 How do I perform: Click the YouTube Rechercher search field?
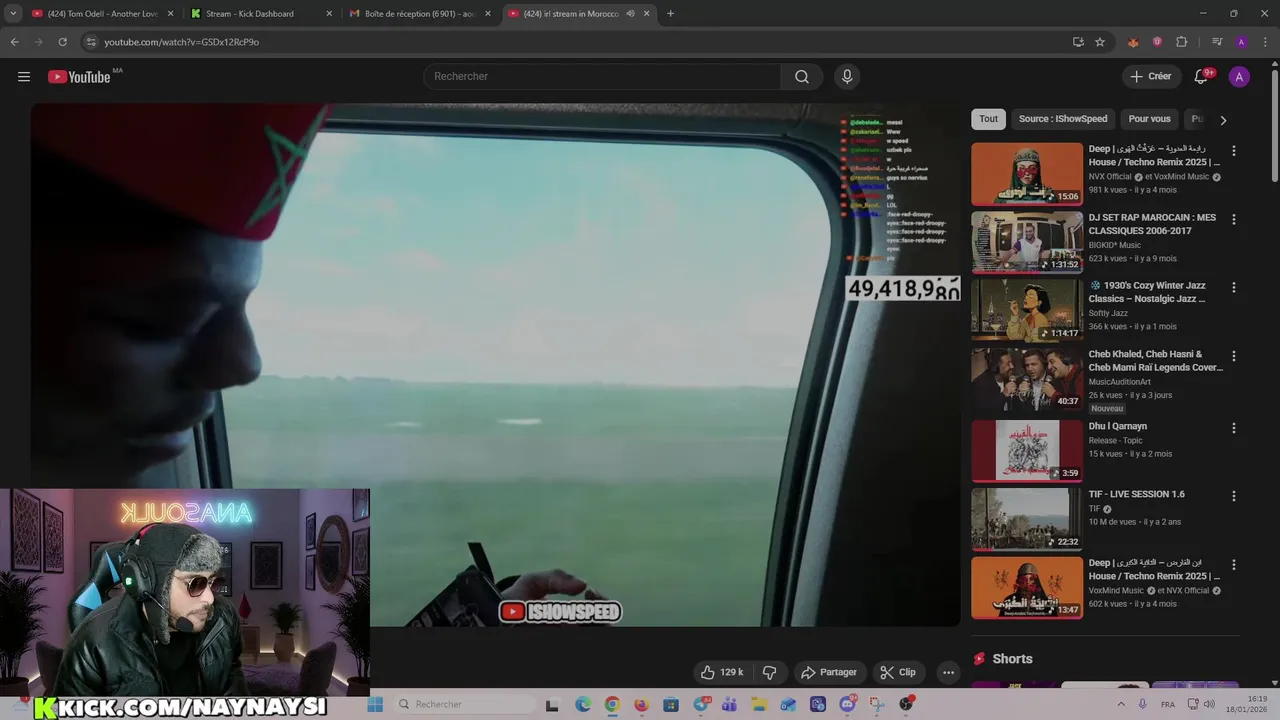602,77
